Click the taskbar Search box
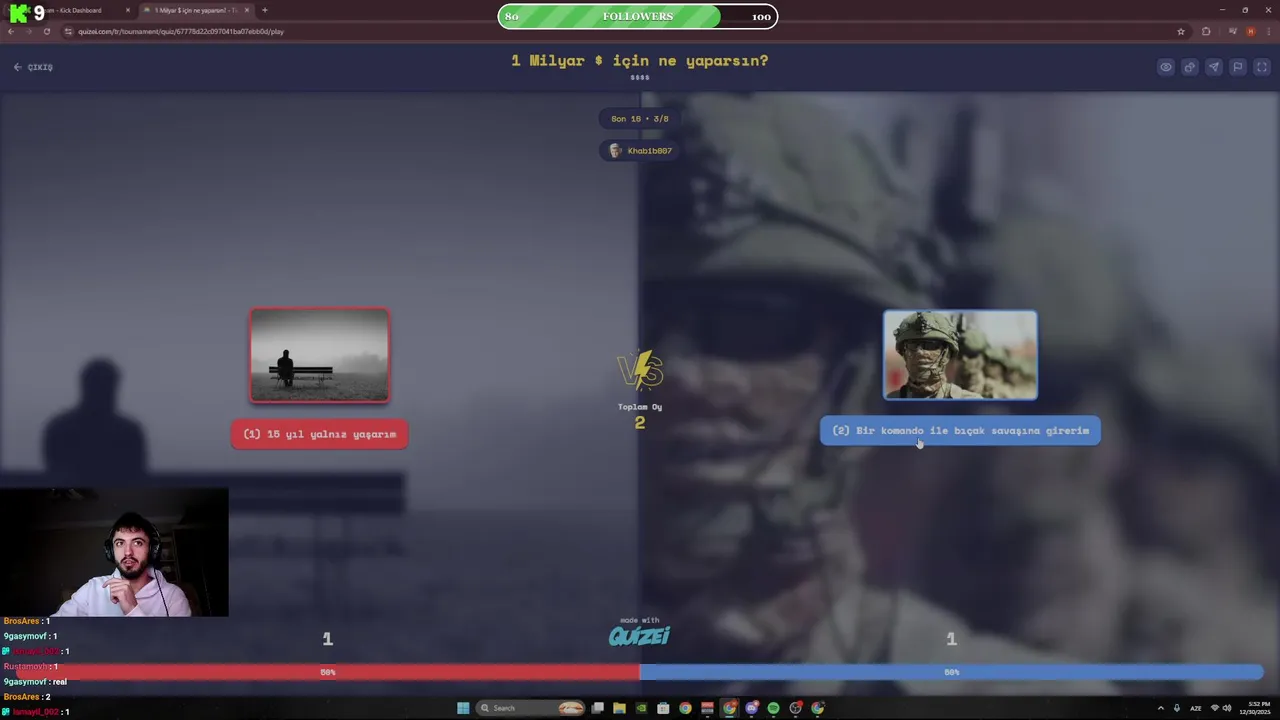1280x720 pixels. point(531,708)
